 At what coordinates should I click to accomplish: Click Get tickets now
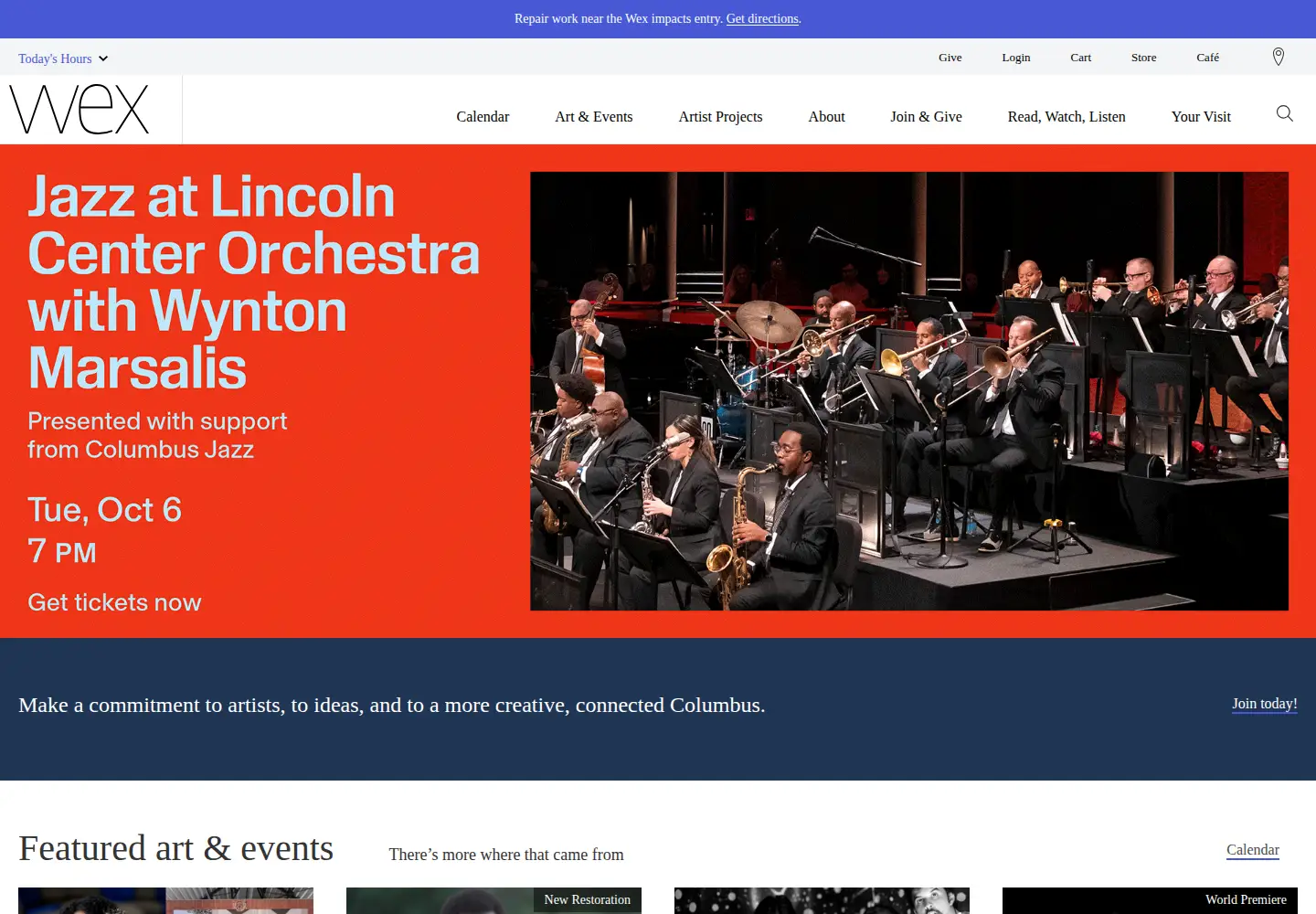[114, 602]
